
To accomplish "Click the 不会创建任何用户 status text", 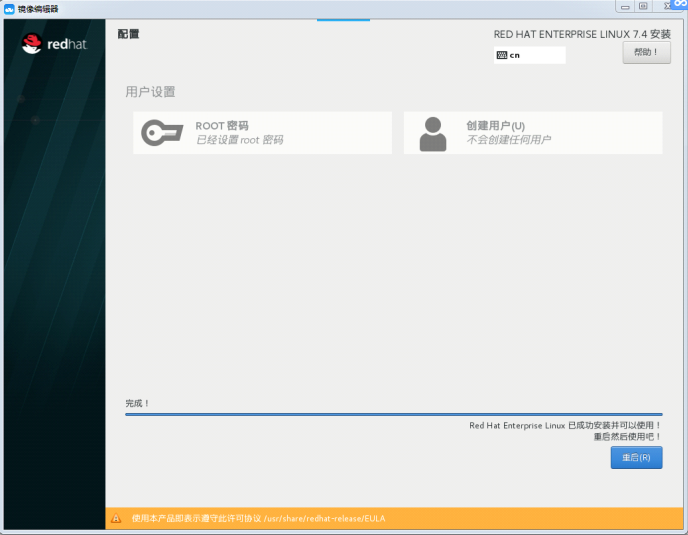I will [x=508, y=140].
